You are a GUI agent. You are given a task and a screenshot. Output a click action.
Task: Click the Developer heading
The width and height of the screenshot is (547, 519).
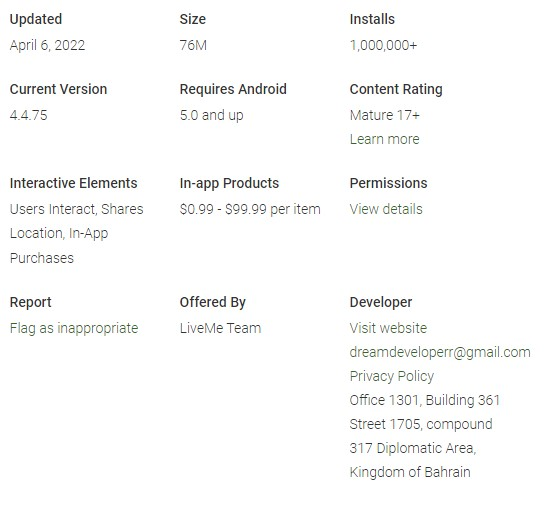[381, 302]
